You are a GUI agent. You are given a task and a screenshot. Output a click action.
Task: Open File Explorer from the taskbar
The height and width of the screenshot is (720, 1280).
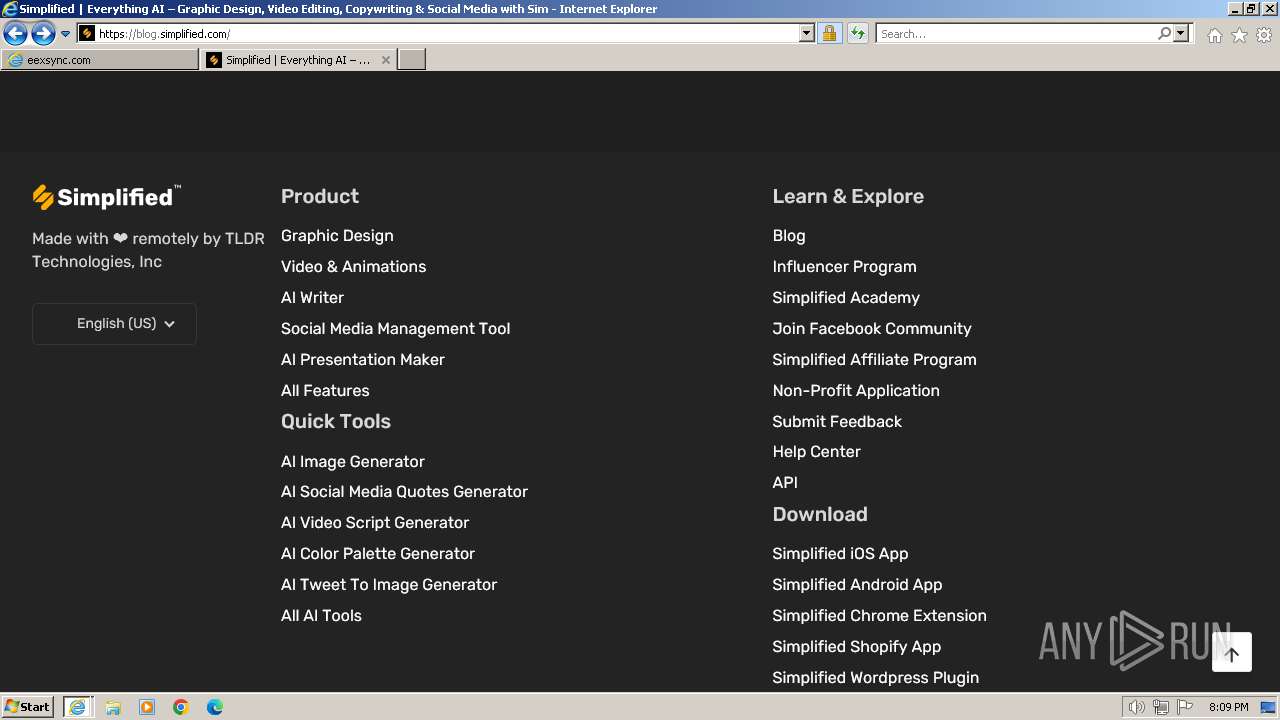point(113,707)
